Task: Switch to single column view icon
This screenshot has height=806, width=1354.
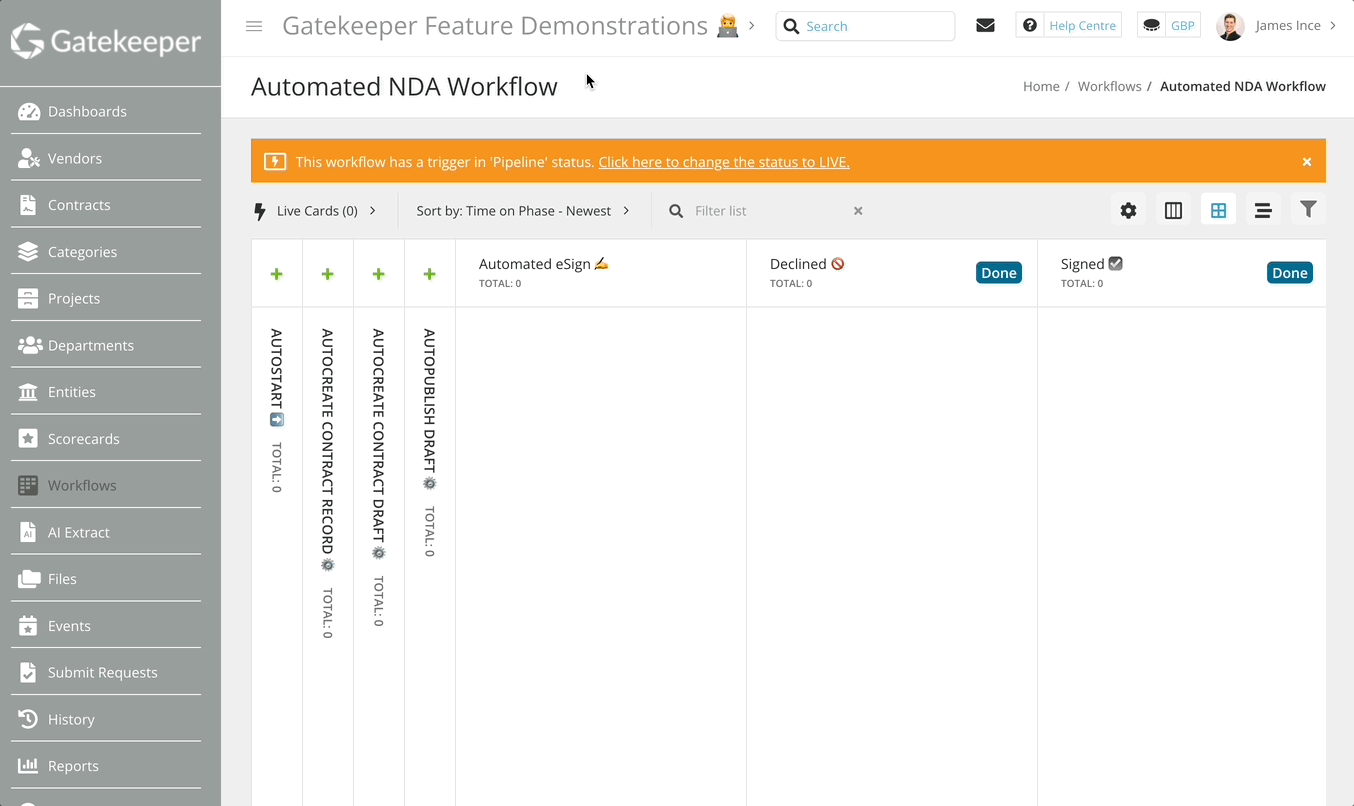Action: pyautogui.click(x=1173, y=210)
